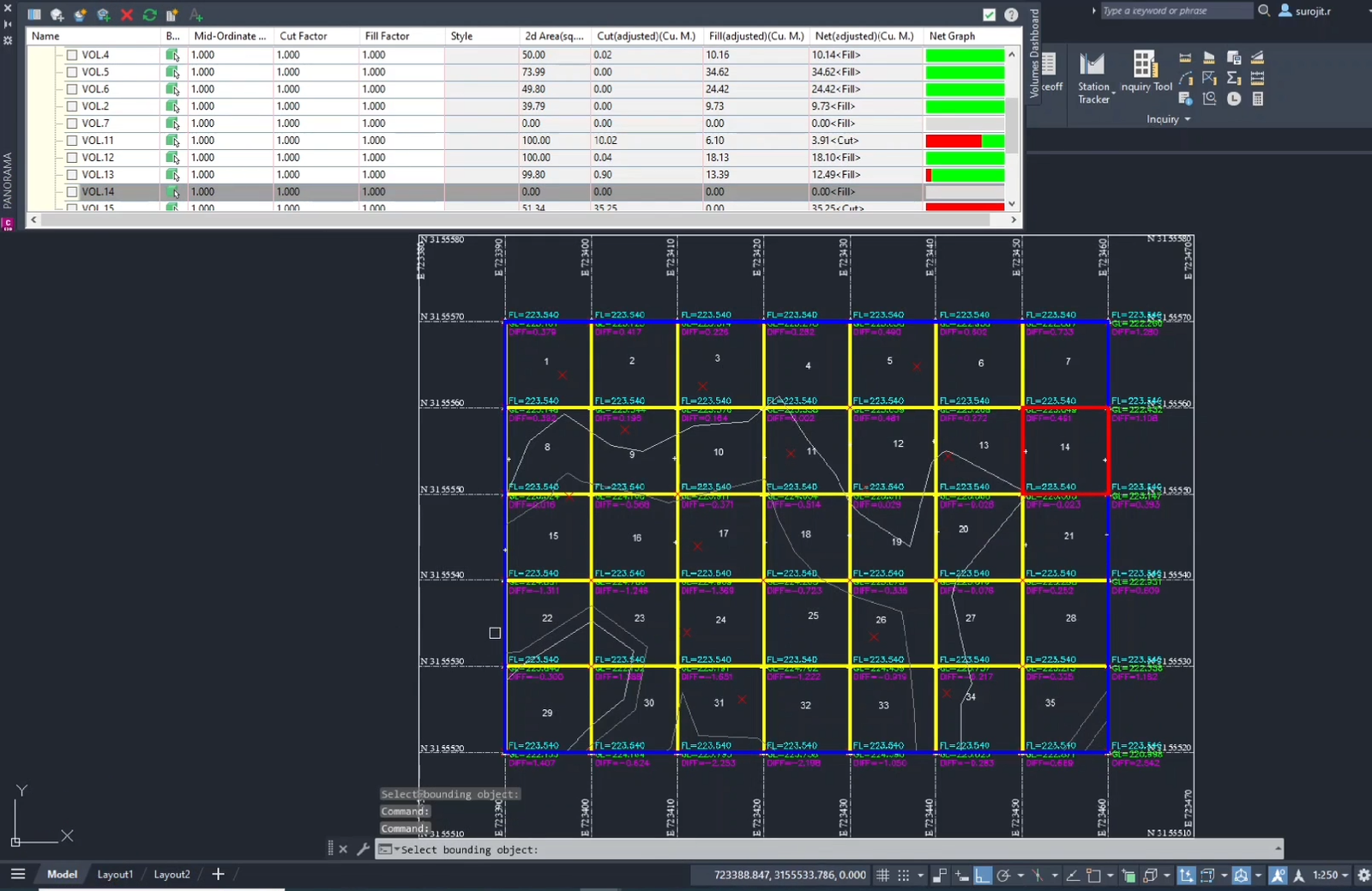
Task: Switch to the Layout1 tab
Action: click(x=115, y=875)
